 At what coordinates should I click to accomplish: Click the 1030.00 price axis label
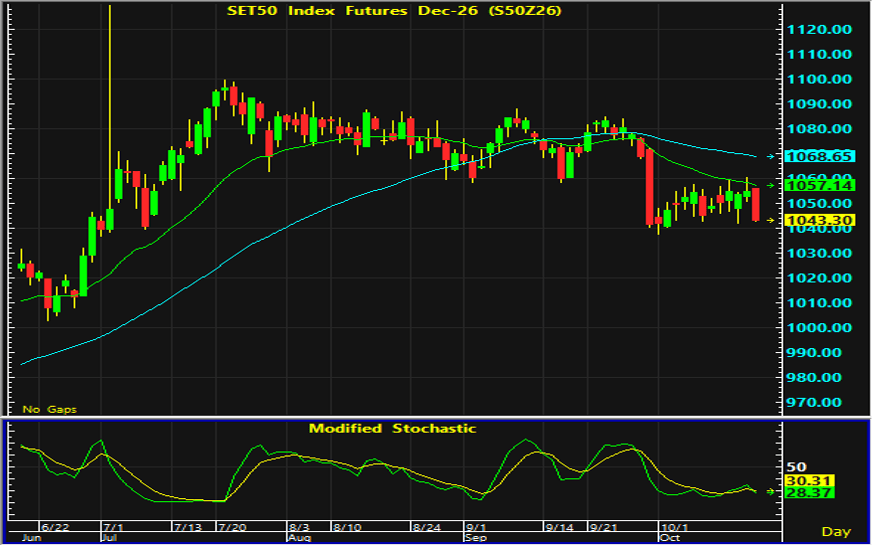point(819,253)
